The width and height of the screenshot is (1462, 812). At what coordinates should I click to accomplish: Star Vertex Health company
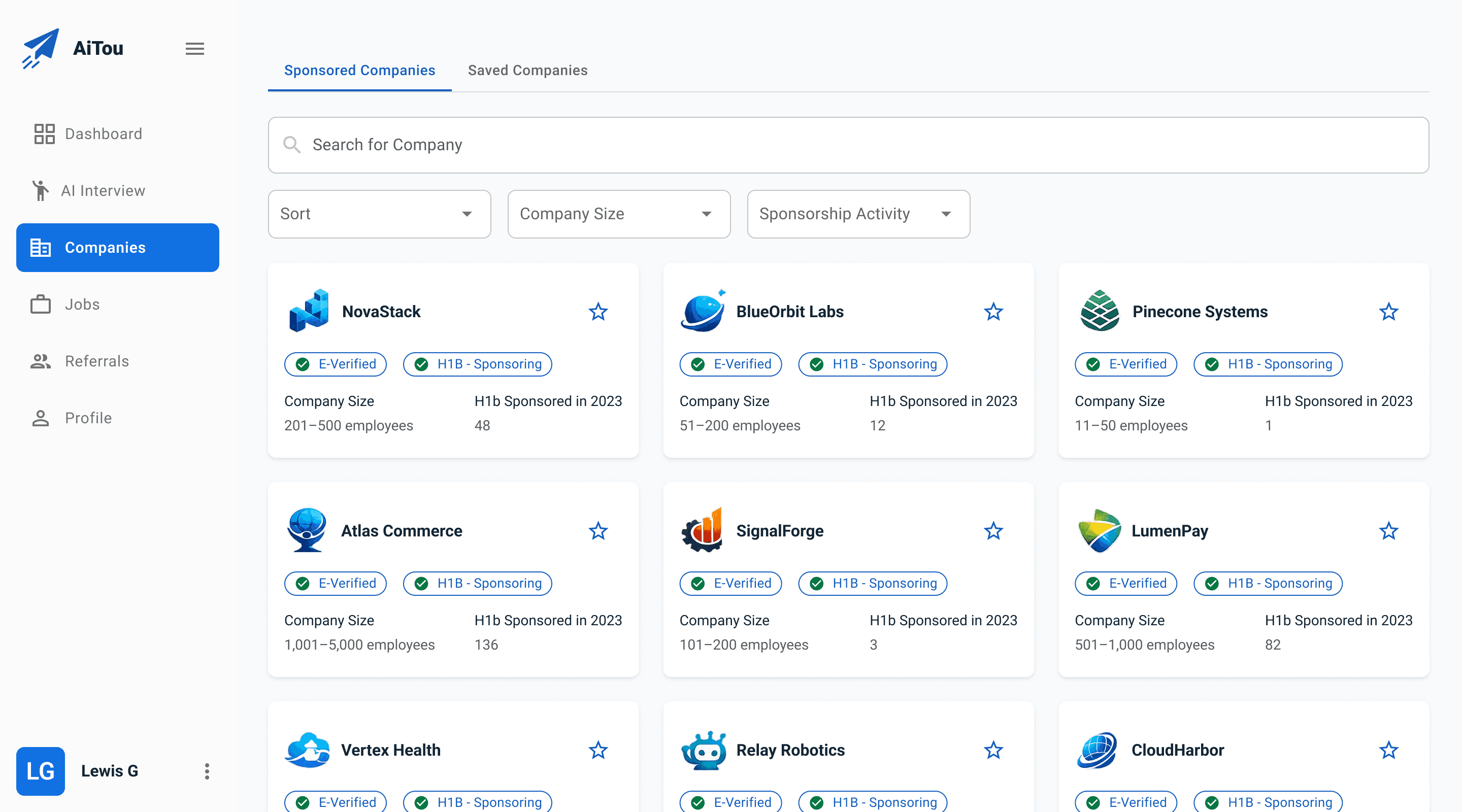coord(597,750)
